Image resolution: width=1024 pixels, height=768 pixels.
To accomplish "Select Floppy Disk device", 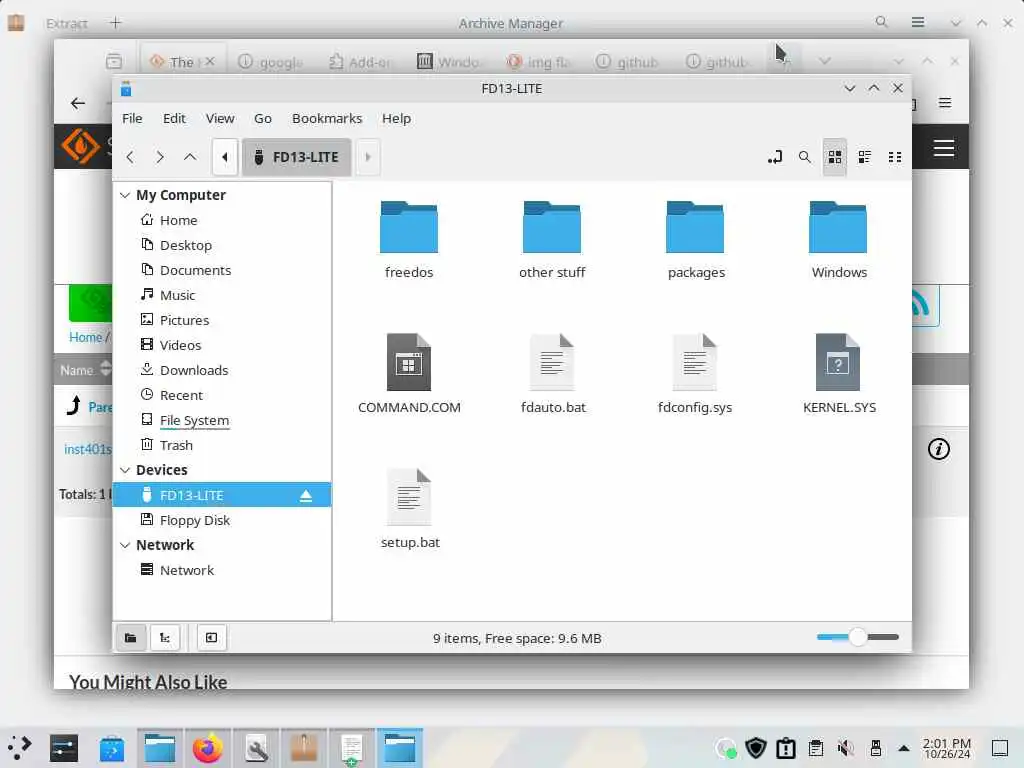I will pos(222,520).
